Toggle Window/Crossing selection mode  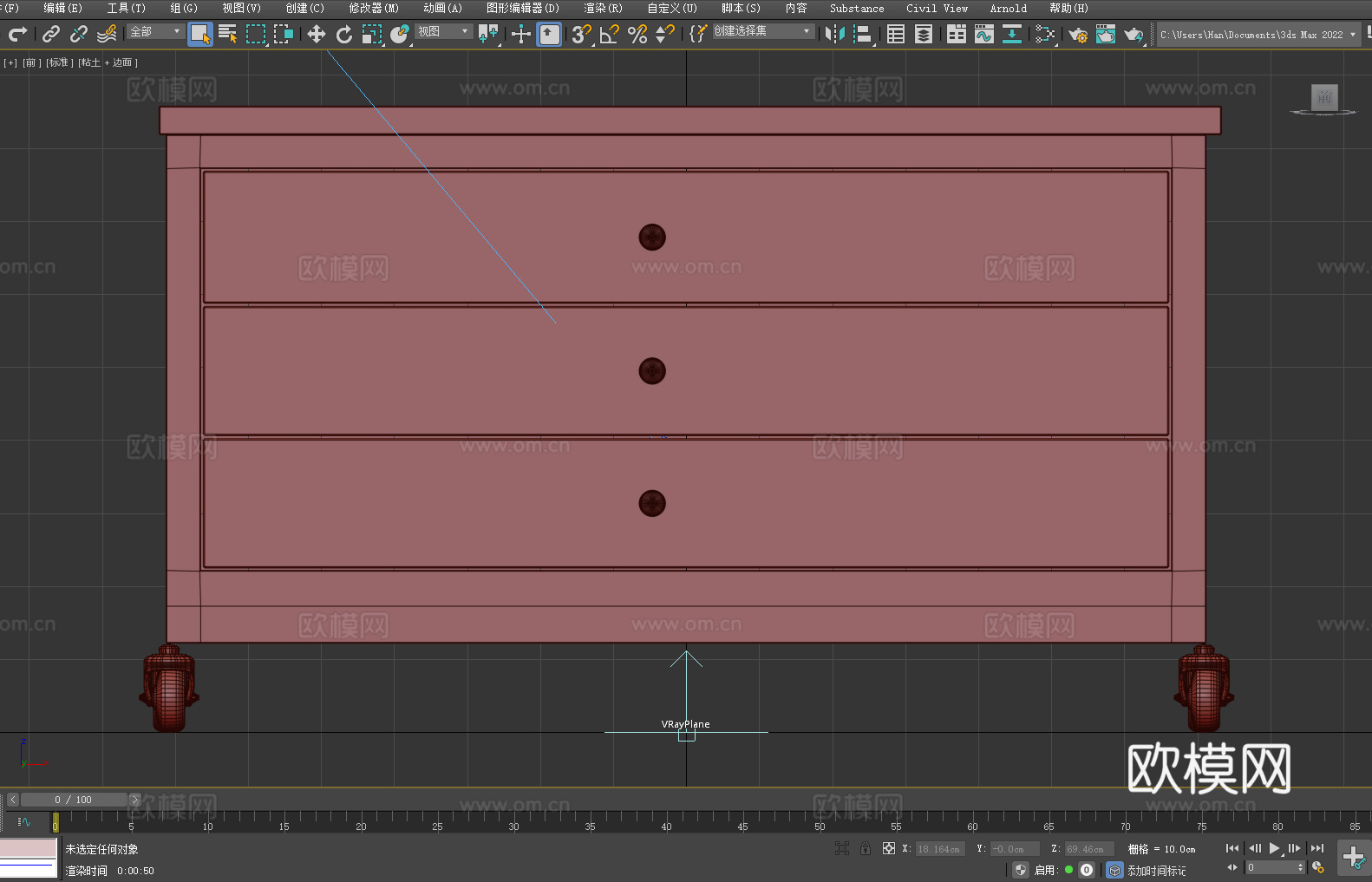coord(284,34)
